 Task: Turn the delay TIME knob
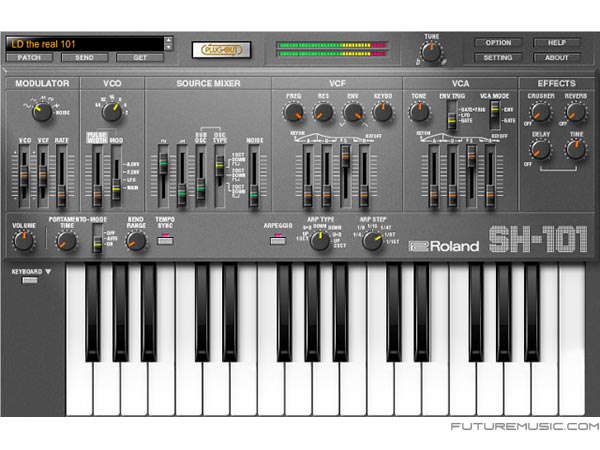[576, 150]
